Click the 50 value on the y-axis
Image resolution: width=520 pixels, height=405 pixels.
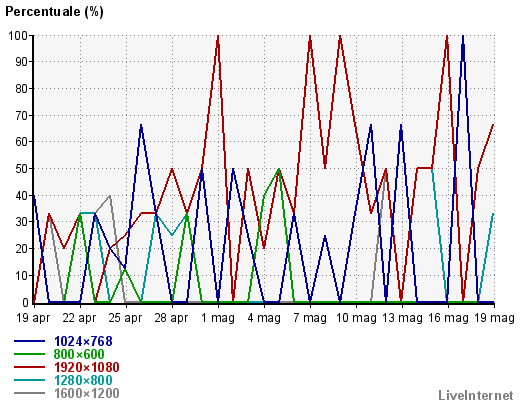(21, 169)
